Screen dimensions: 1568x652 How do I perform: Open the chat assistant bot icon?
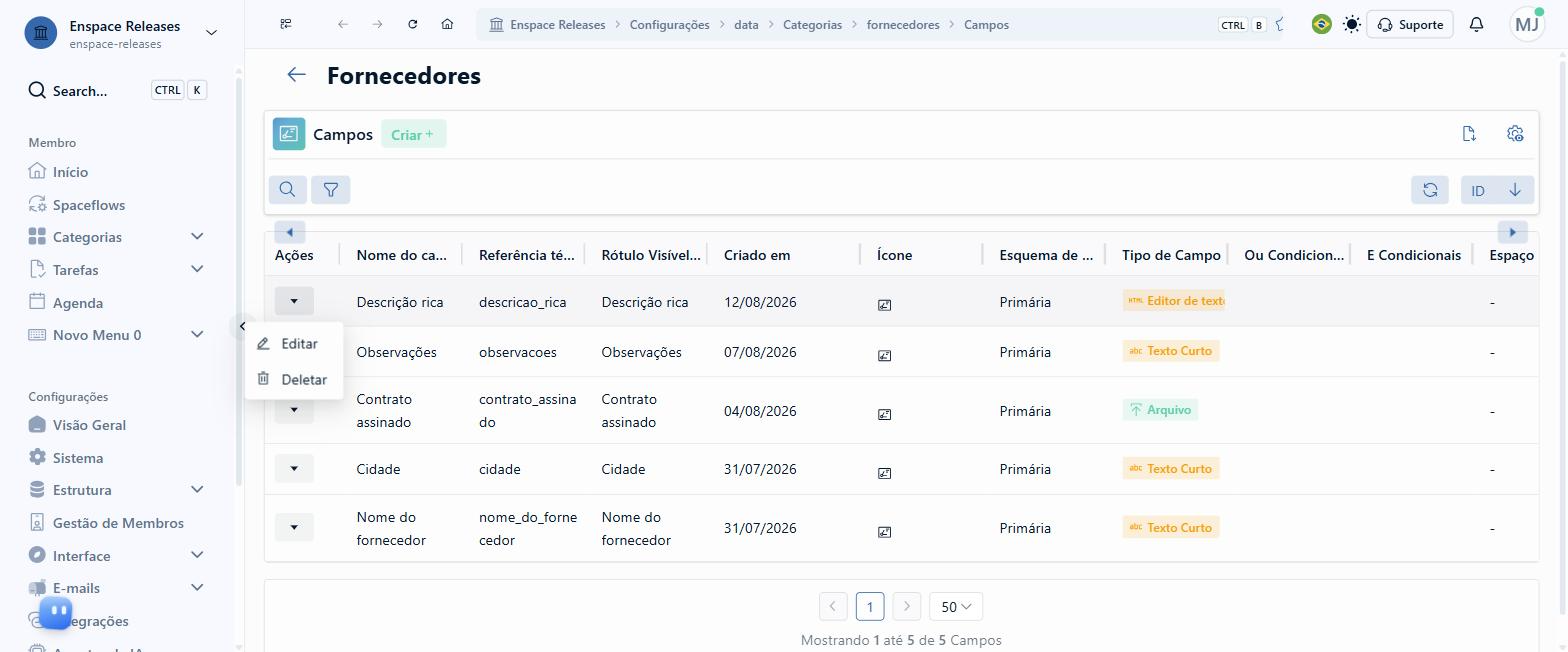pos(55,612)
